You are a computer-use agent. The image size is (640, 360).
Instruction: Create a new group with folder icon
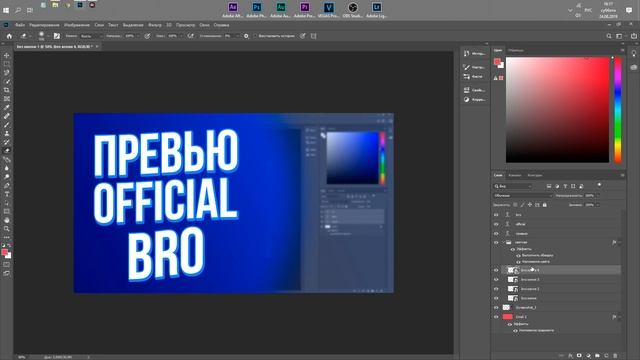tap(597, 356)
